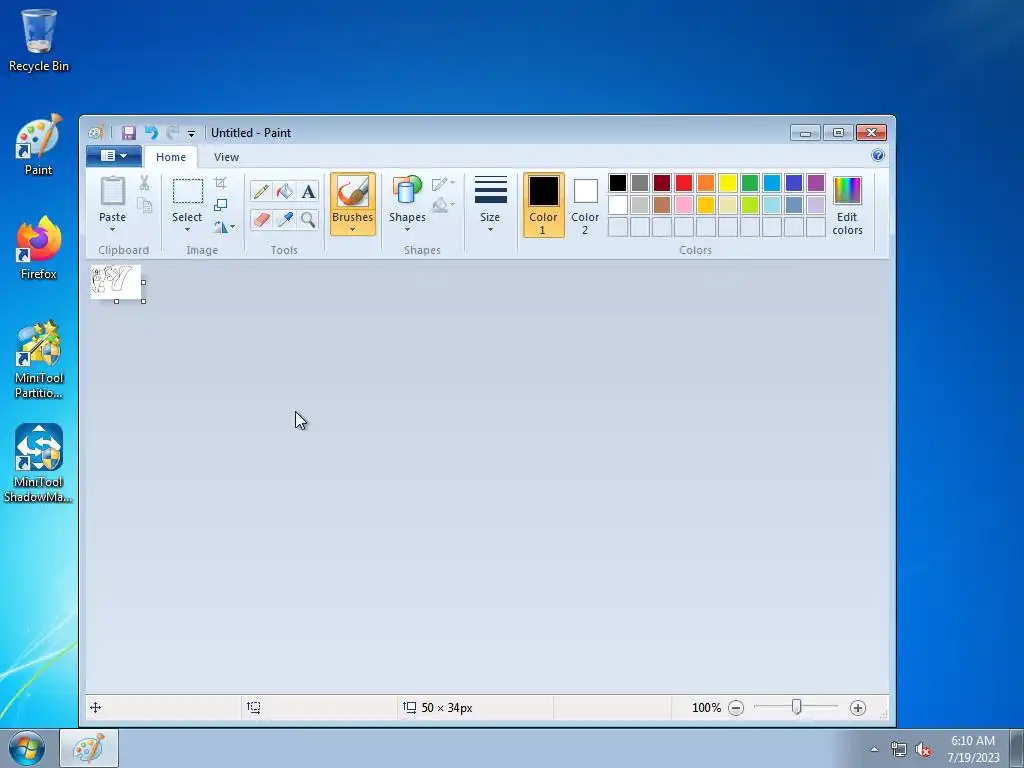The width and height of the screenshot is (1024, 768).
Task: Click the Brushes tool icon
Action: pos(353,191)
